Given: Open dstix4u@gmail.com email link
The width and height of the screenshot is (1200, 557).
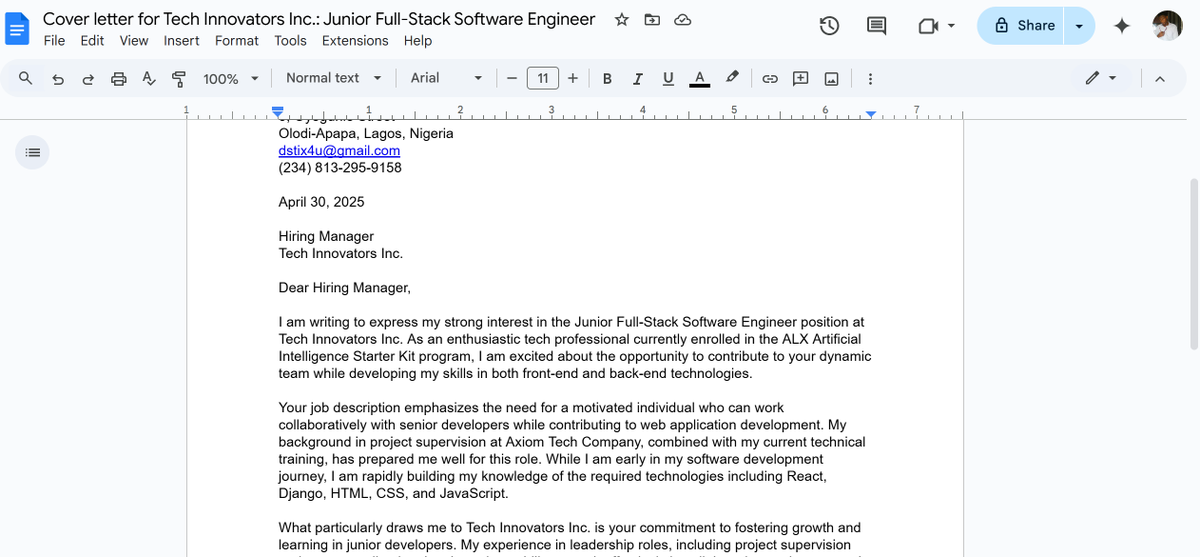Looking at the screenshot, I should [x=339, y=151].
